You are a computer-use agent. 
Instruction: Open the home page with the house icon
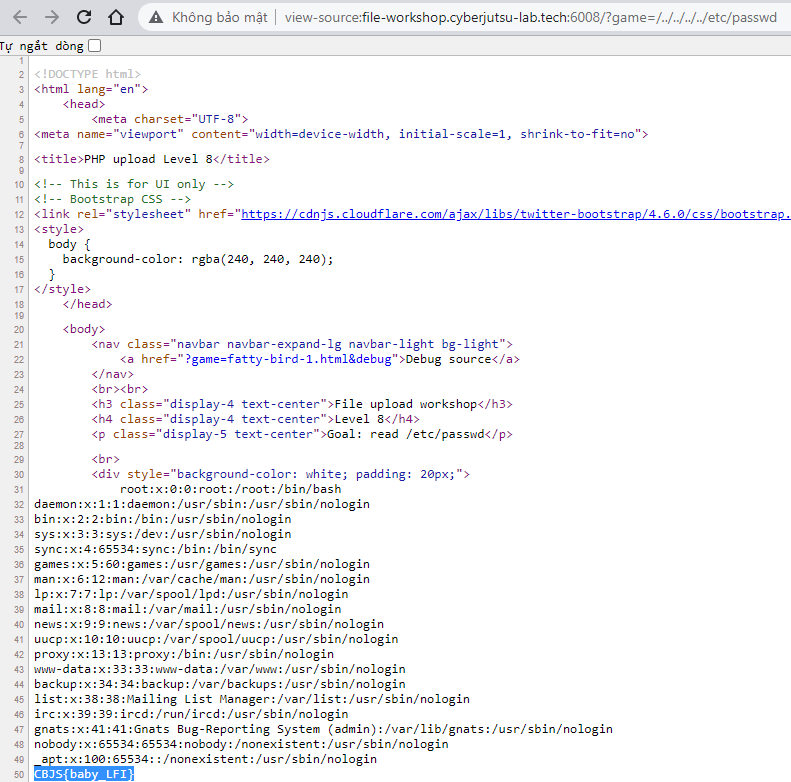click(x=116, y=17)
